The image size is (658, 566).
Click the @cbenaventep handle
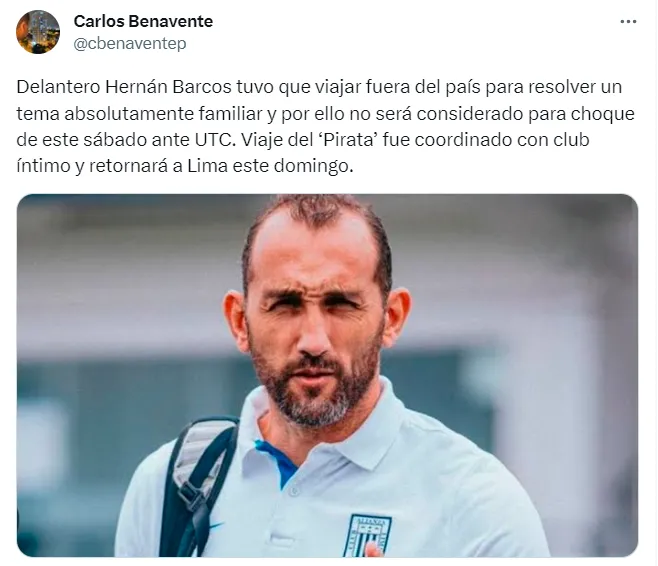point(130,43)
